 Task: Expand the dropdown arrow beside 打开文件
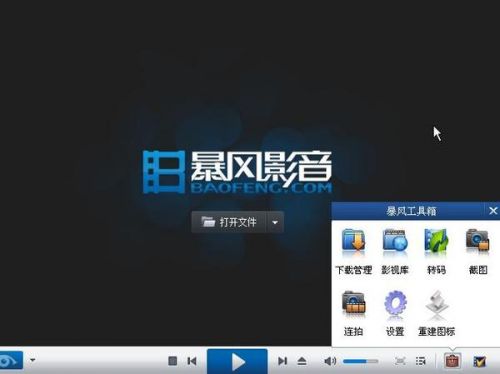[275, 222]
